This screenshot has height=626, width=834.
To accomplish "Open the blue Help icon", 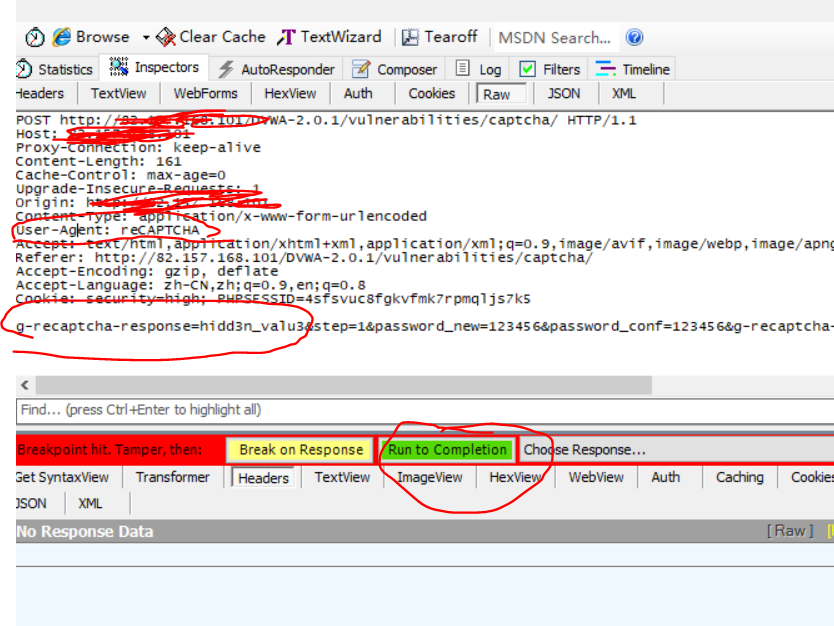I will (634, 37).
